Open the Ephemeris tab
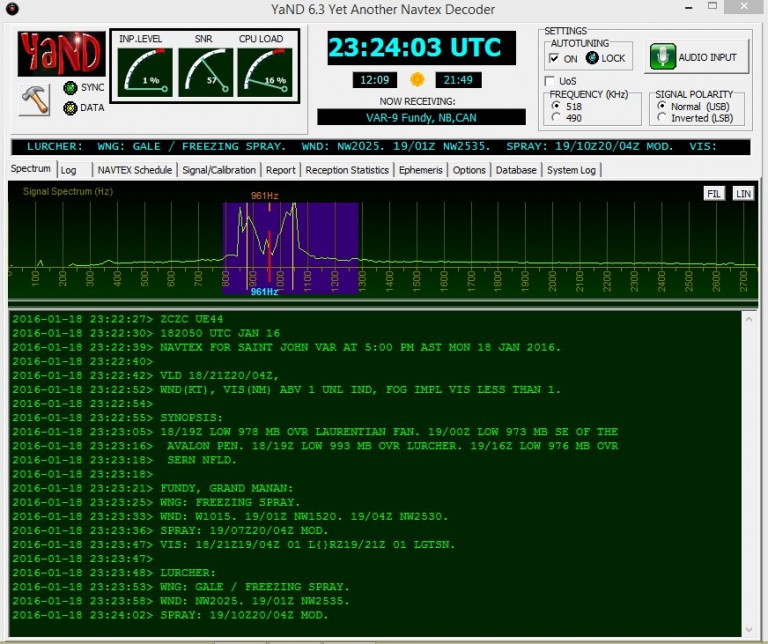 420,170
